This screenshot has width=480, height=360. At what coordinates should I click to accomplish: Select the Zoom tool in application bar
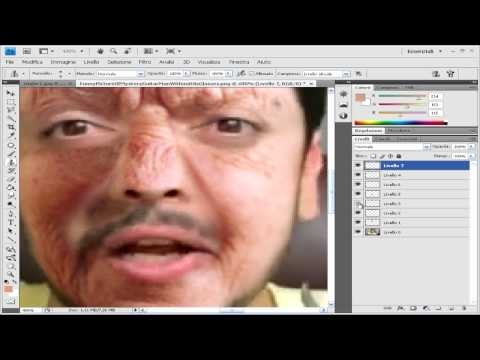(x=114, y=51)
